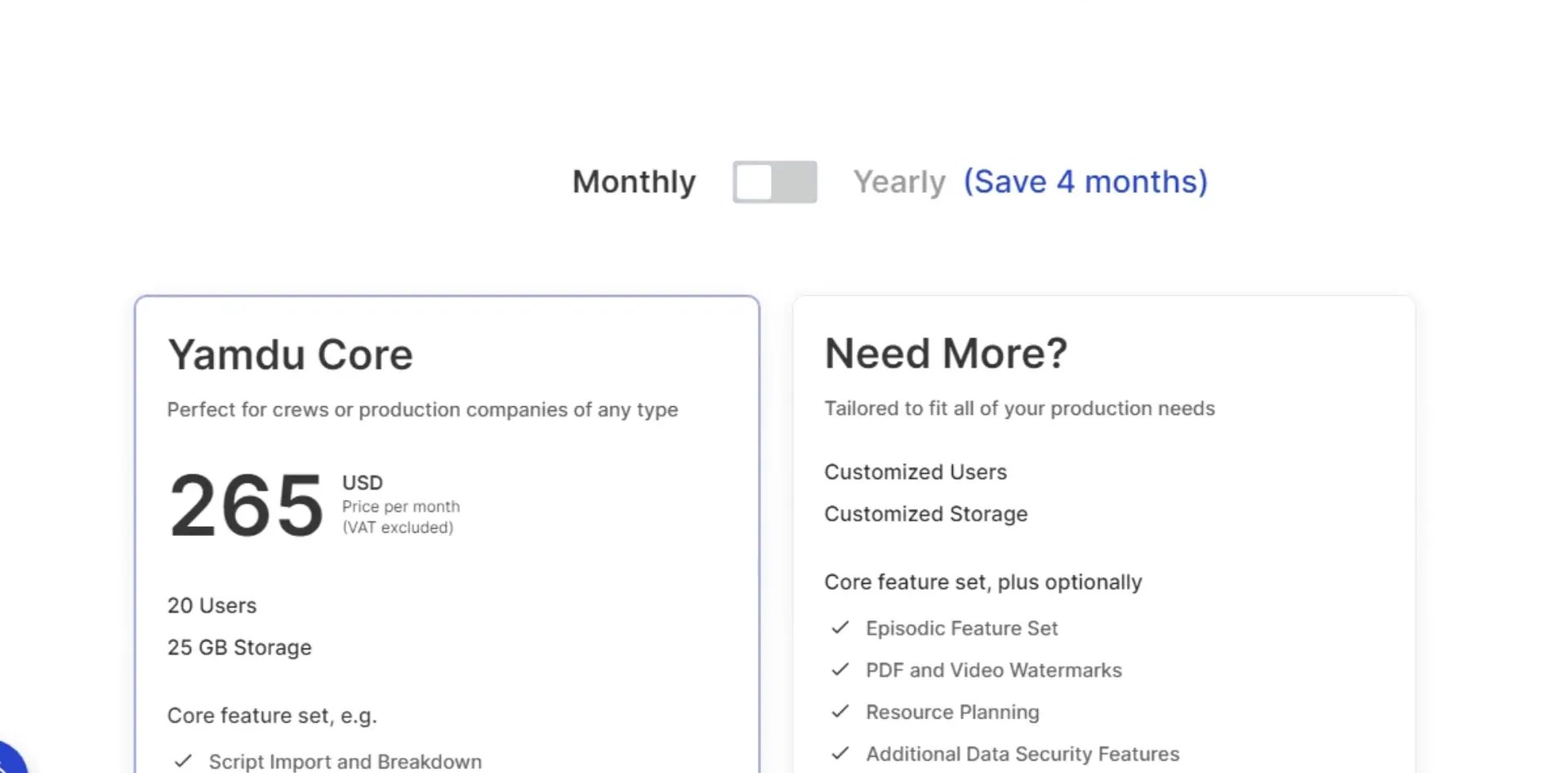Click the Monthly label to select monthly billing
Viewport: 1568px width, 773px height.
(x=634, y=181)
